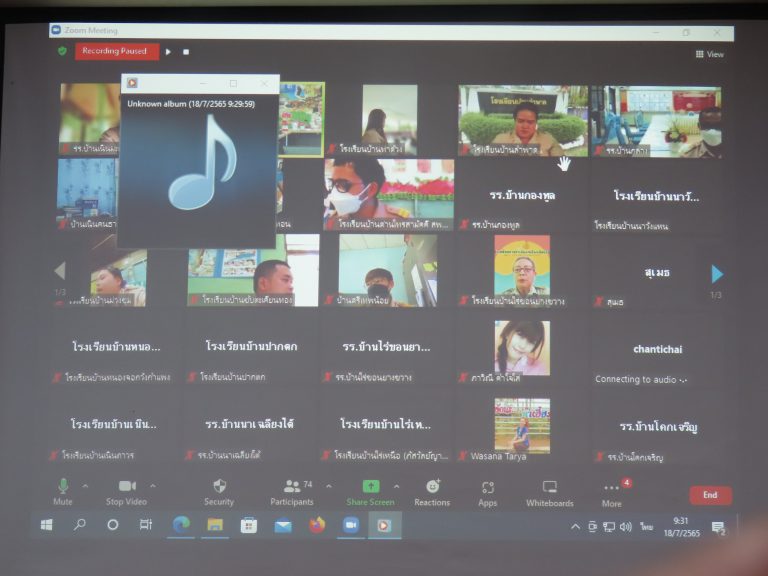
Task: Open the Apps panel
Action: pos(488,489)
